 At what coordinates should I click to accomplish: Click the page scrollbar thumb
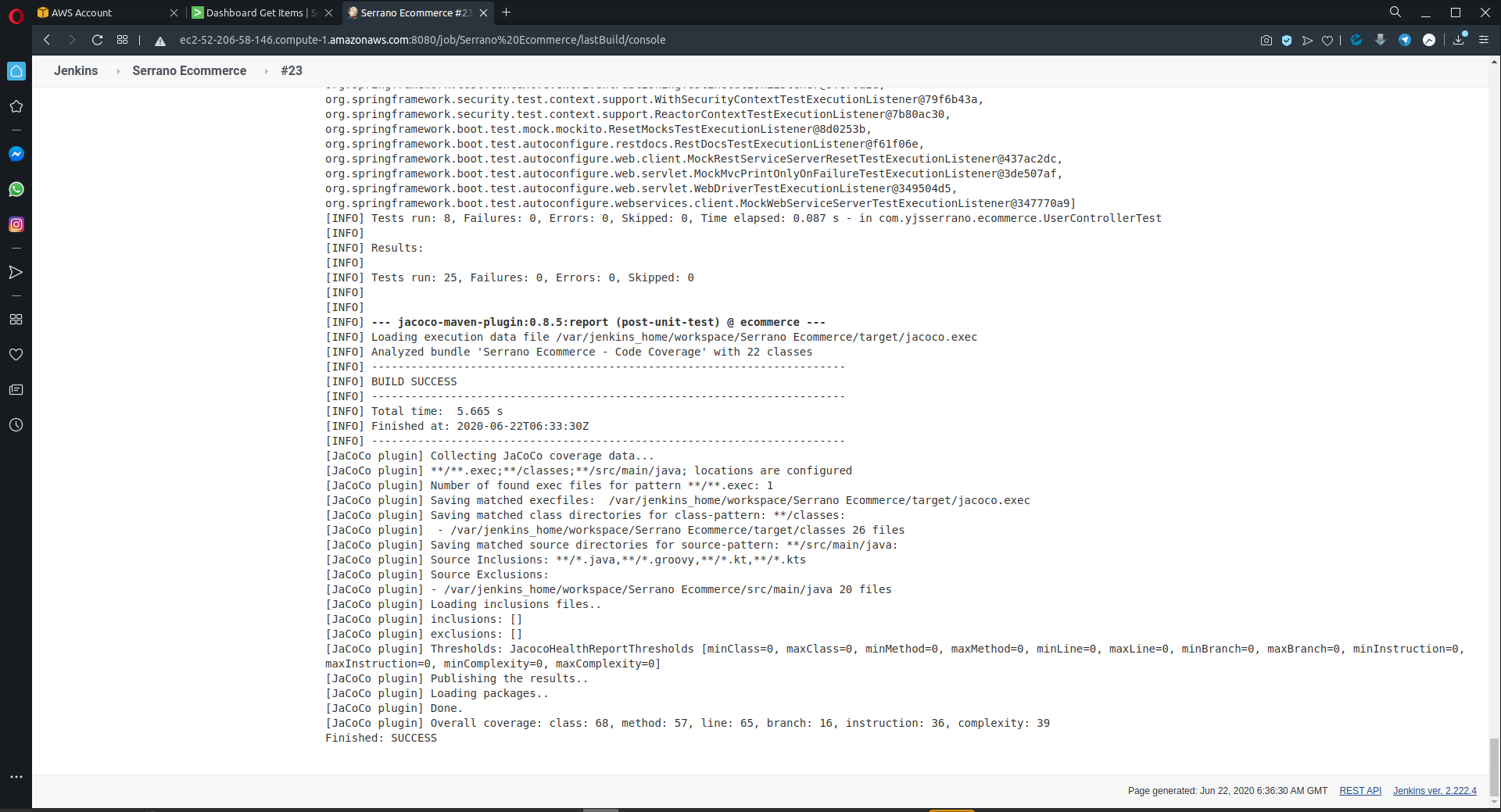click(1494, 767)
